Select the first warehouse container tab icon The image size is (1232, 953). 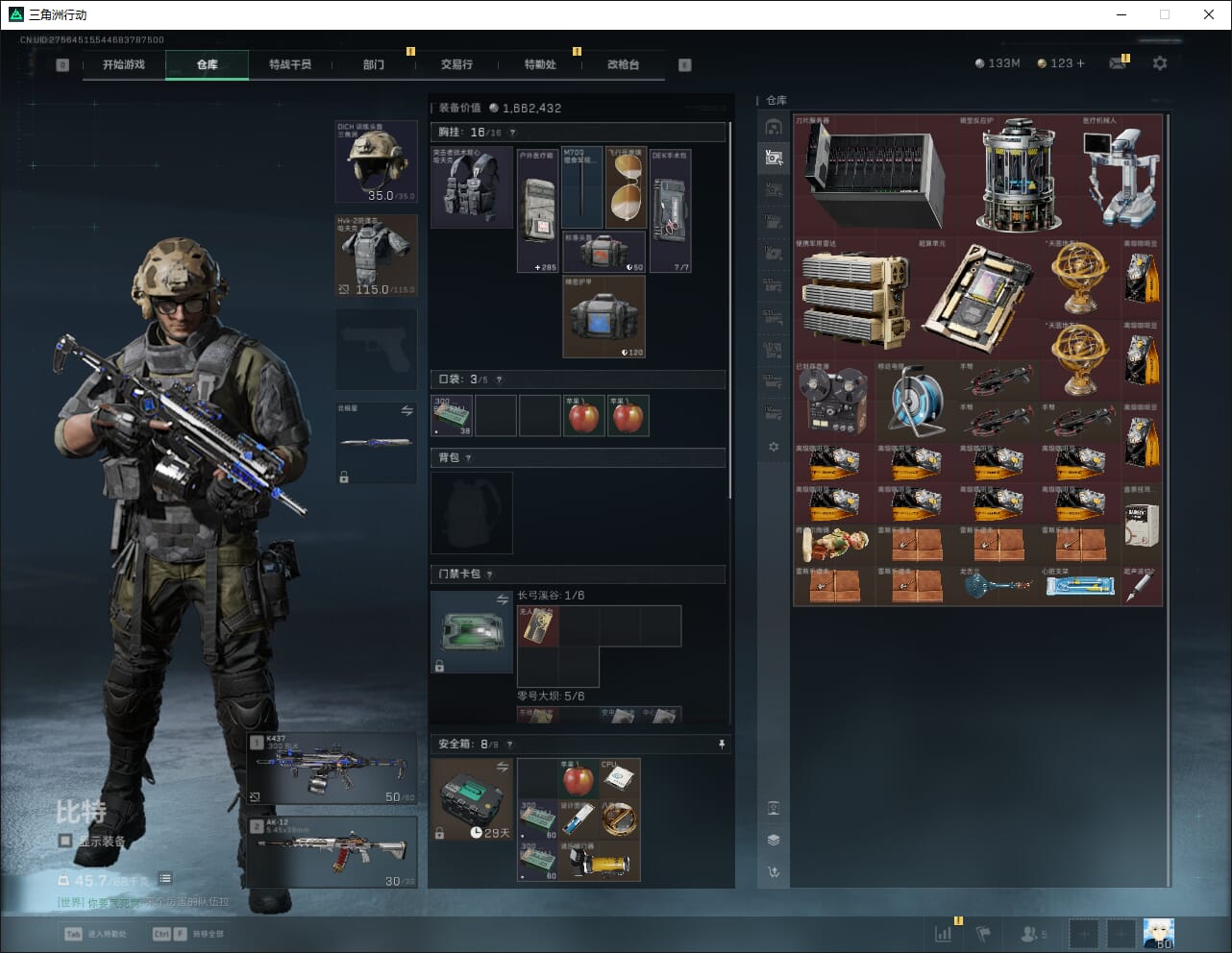pos(774,127)
